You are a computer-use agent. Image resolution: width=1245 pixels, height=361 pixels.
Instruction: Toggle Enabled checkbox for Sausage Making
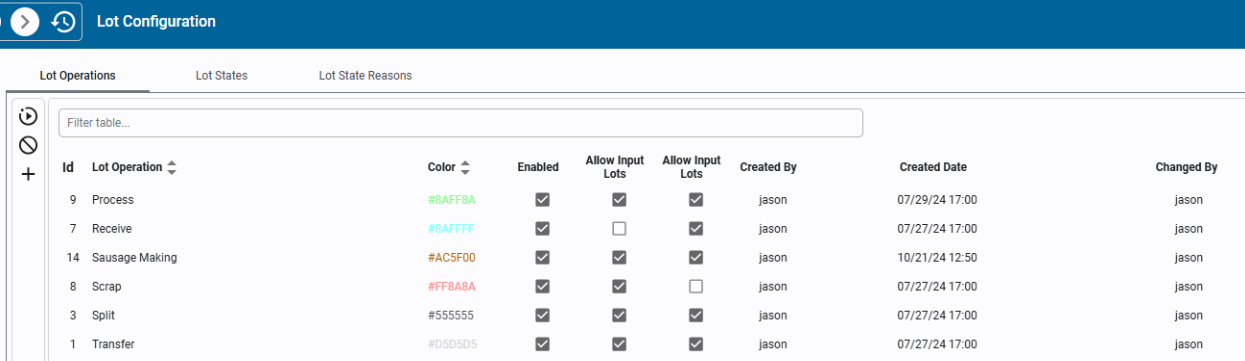point(542,258)
